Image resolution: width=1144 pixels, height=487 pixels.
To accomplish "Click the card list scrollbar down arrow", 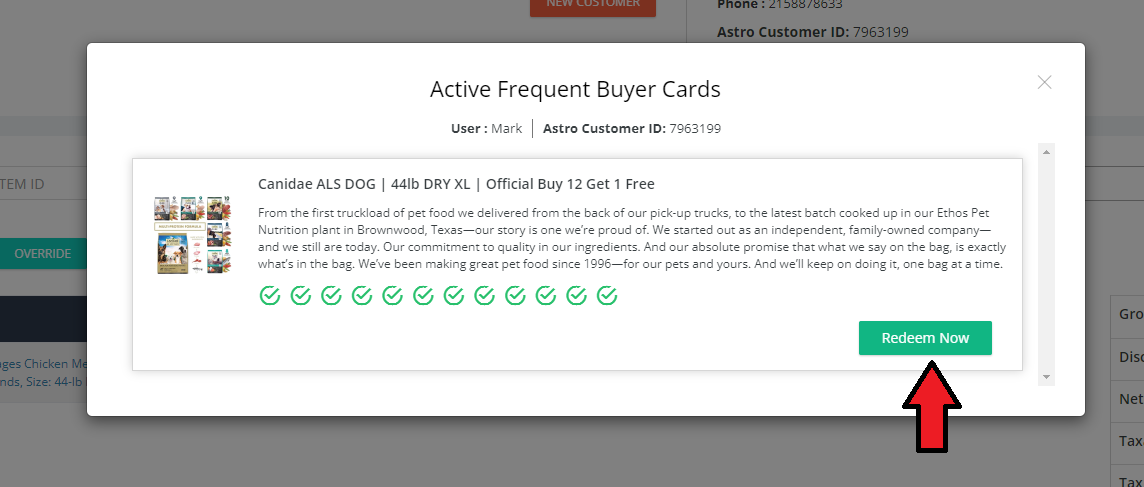I will click(1047, 377).
